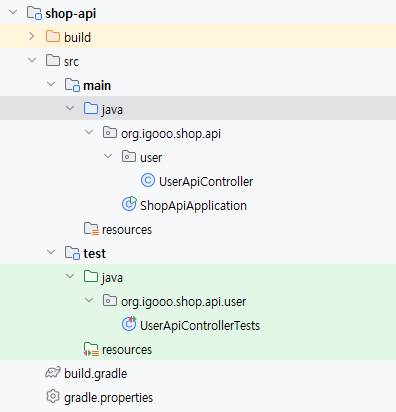Collapse the test module chevron
The width and height of the screenshot is (396, 412).
(51, 252)
